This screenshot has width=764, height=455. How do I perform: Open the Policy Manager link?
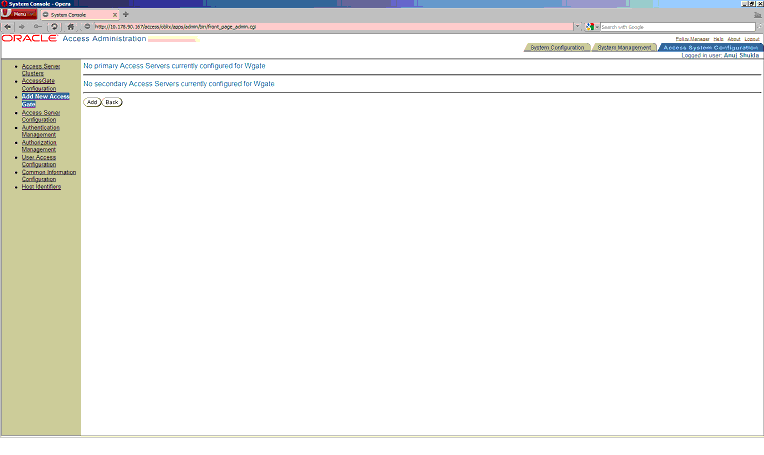(692, 39)
